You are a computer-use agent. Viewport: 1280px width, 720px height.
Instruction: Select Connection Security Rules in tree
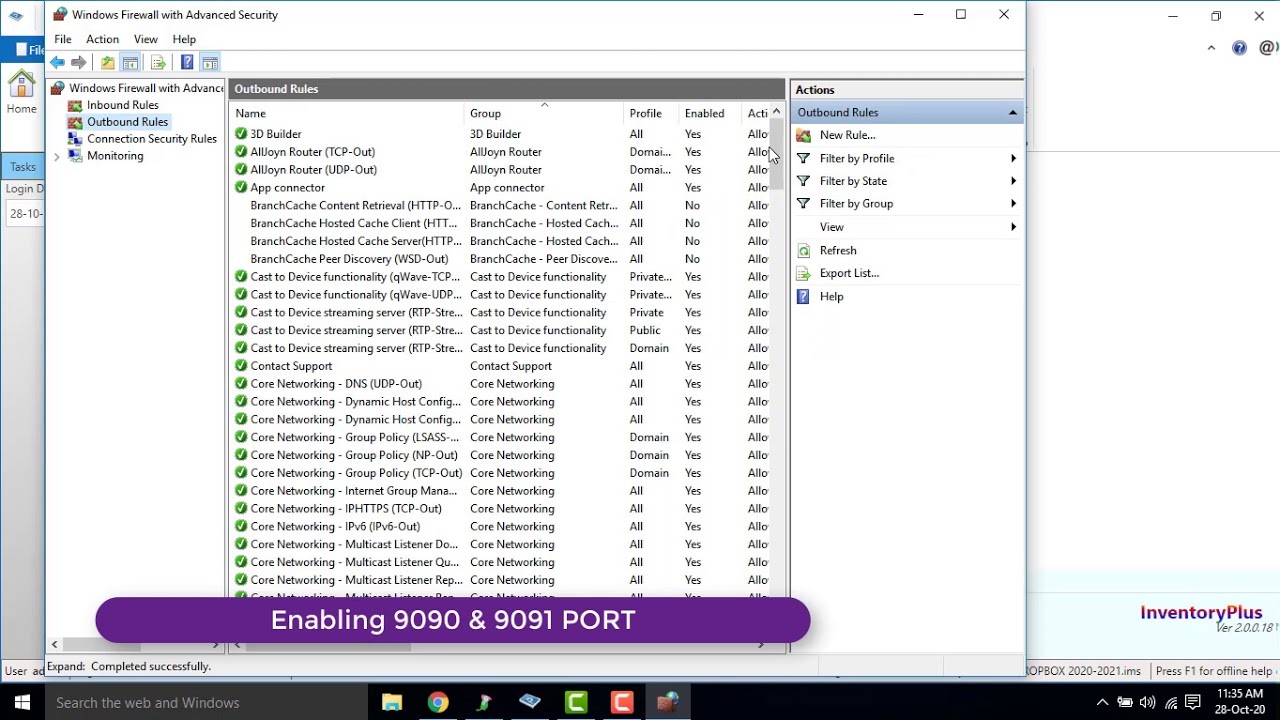pyautogui.click(x=152, y=139)
